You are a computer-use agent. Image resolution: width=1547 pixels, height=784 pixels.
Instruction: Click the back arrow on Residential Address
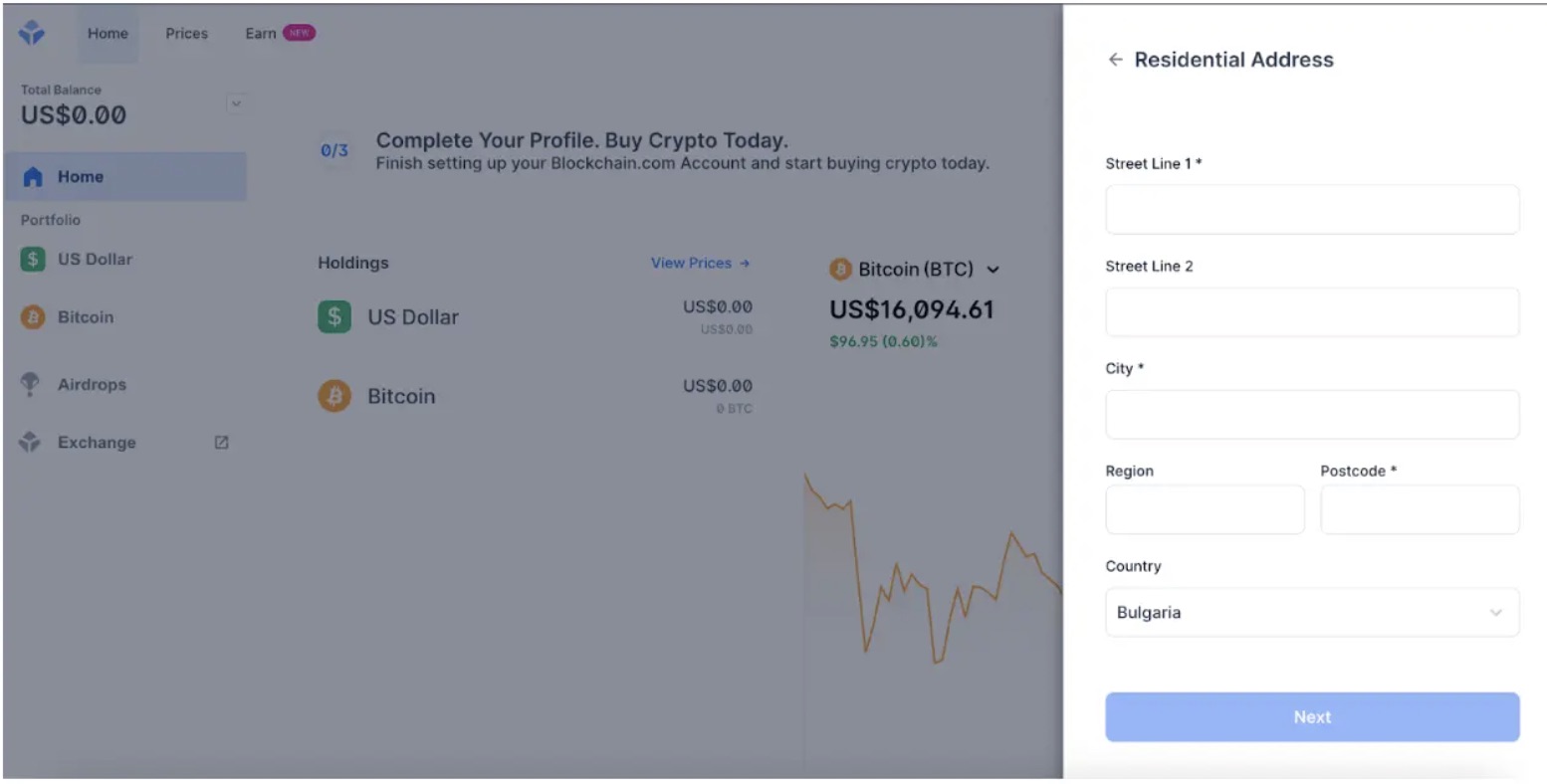(1115, 60)
